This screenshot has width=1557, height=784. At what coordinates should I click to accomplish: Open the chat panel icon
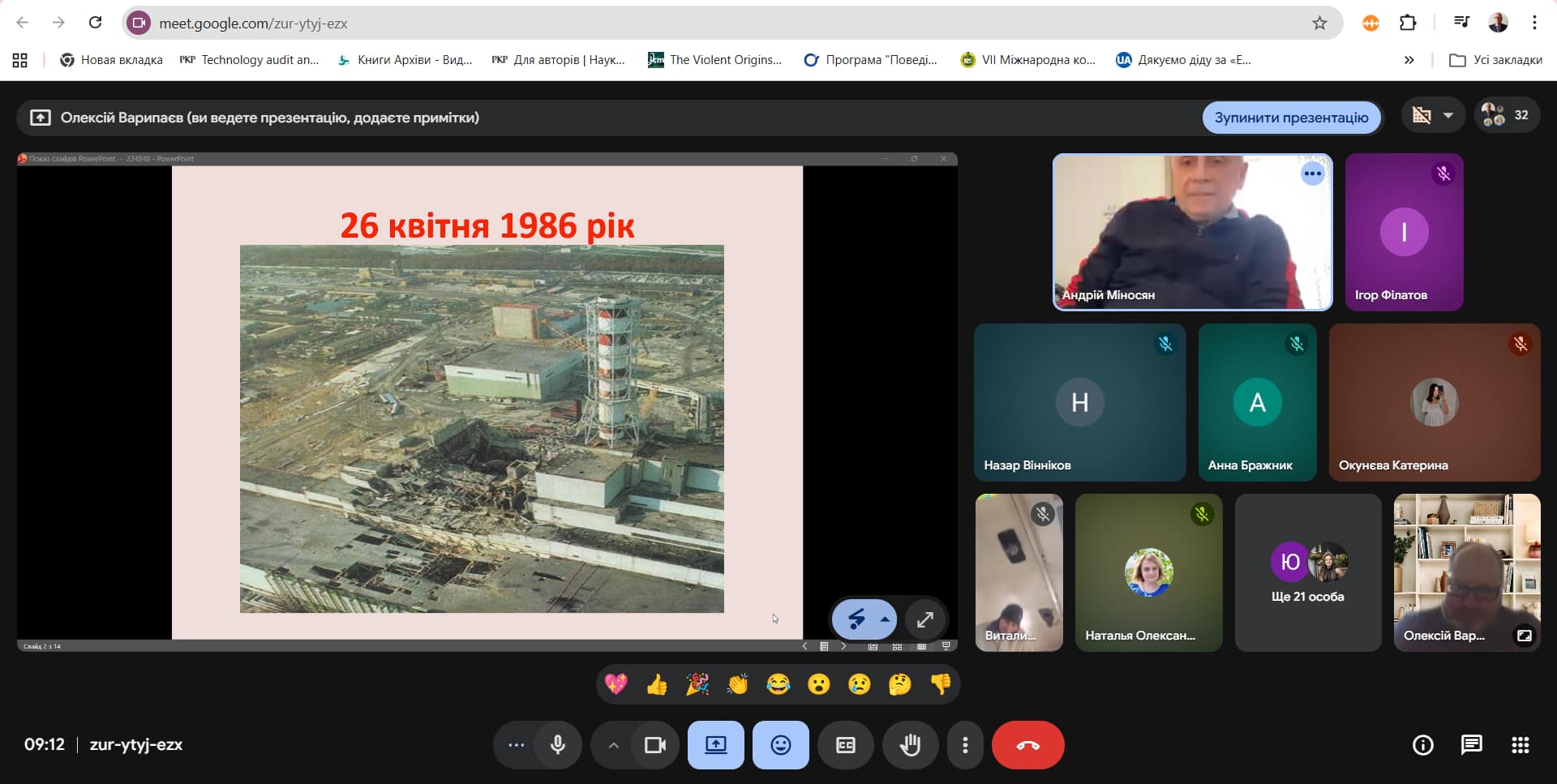pos(1471,744)
